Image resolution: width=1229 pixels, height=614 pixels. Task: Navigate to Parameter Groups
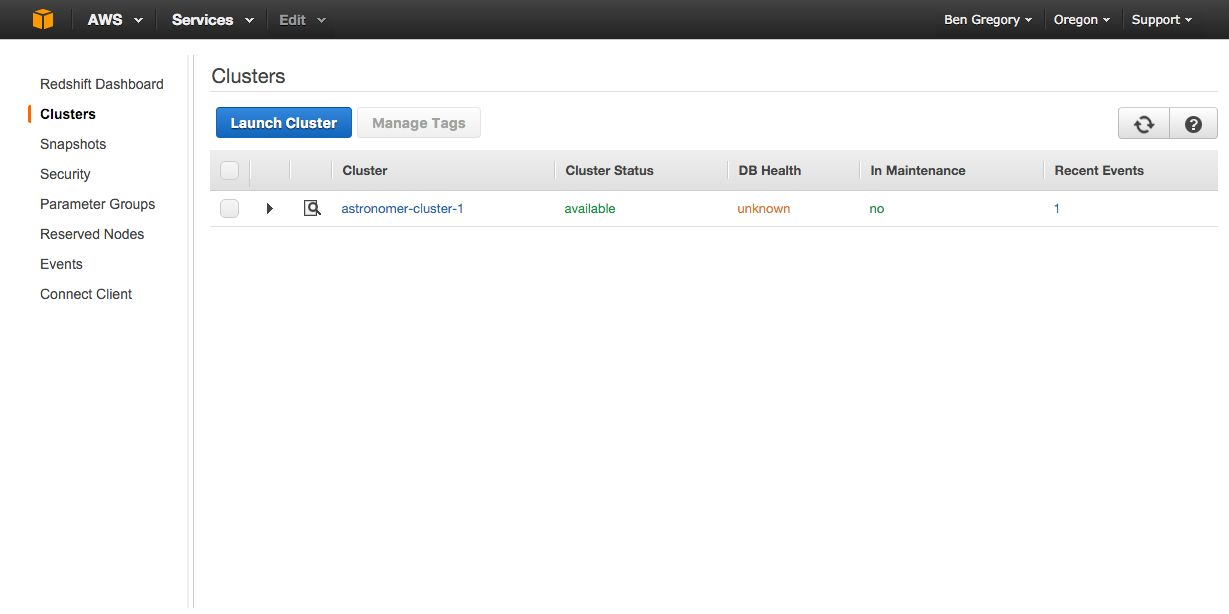[97, 204]
